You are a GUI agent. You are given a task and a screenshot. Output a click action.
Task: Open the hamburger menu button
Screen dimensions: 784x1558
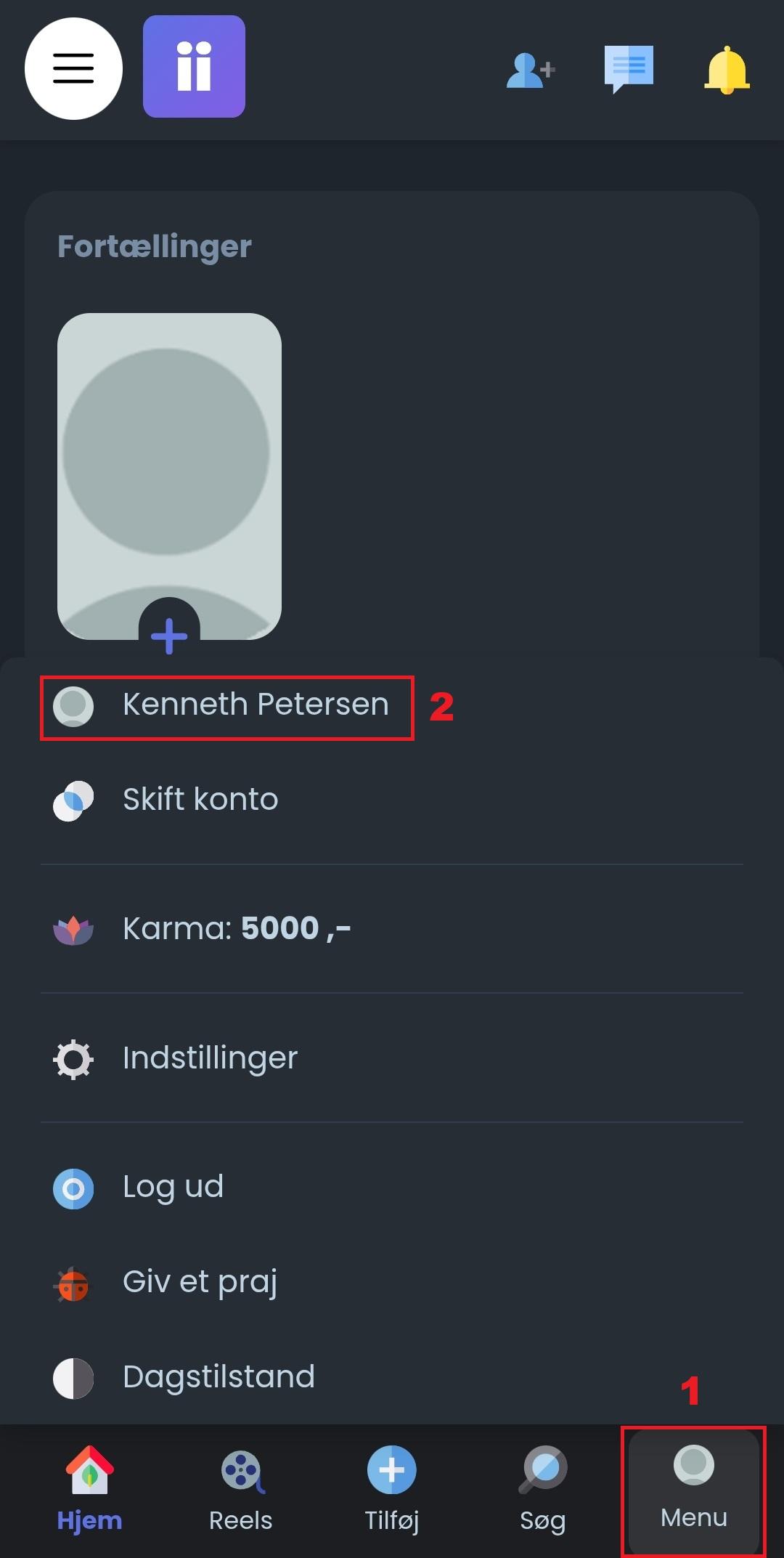point(73,68)
